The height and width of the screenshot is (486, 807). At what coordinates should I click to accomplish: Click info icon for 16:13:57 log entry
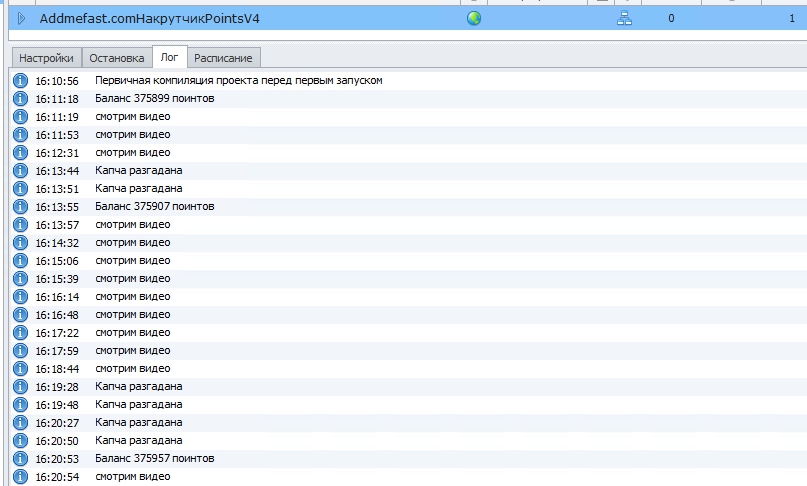[x=20, y=224]
